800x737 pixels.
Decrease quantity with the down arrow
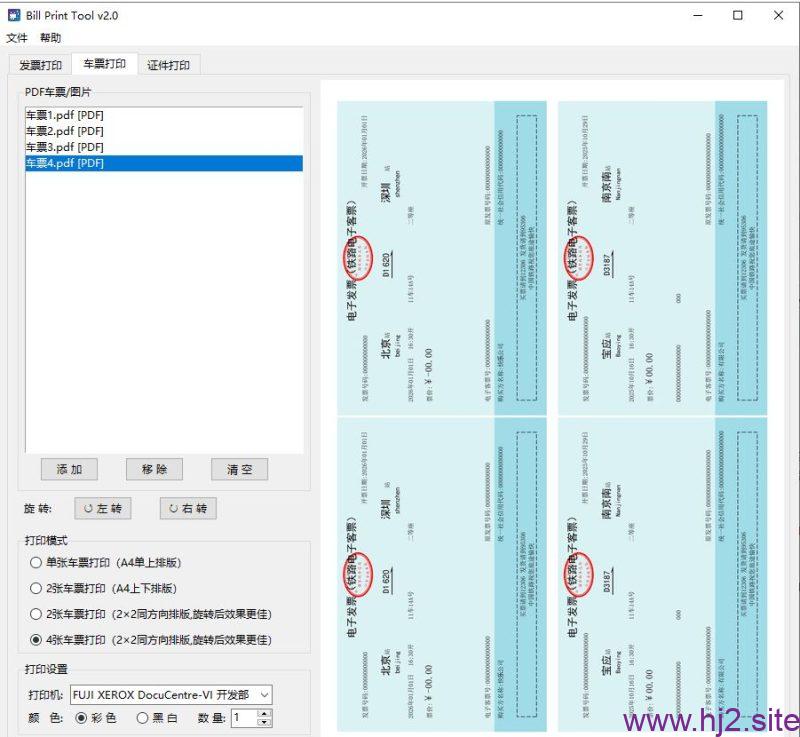(264, 723)
